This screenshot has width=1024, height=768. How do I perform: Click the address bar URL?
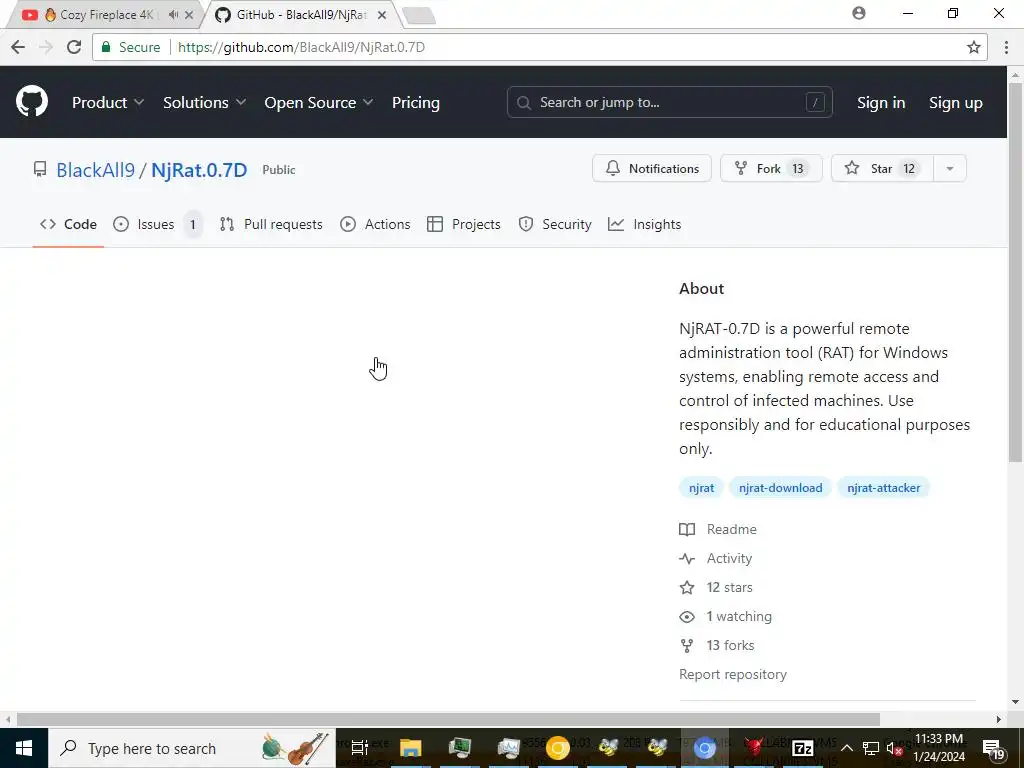(x=301, y=47)
